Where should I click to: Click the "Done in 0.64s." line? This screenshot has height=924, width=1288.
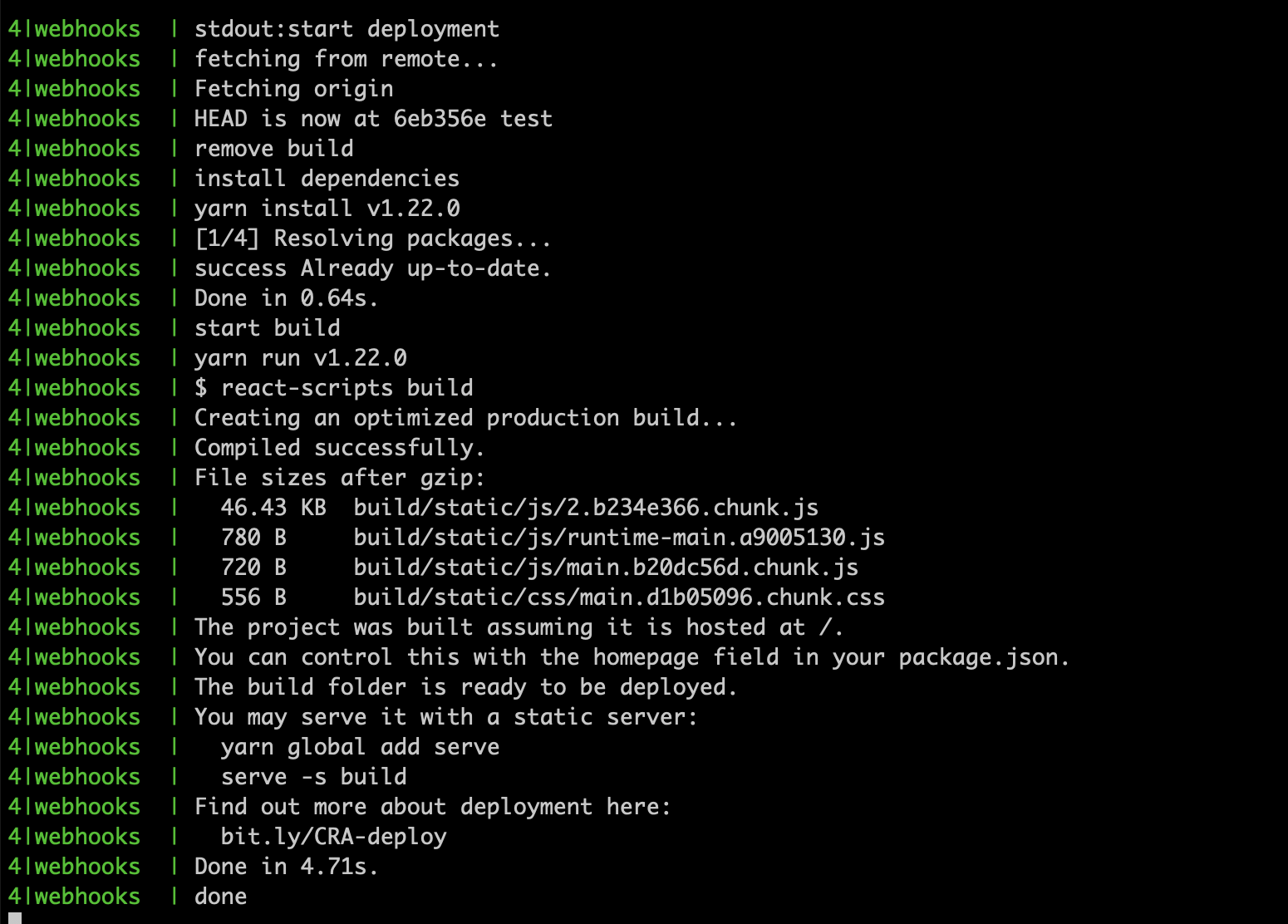[286, 298]
